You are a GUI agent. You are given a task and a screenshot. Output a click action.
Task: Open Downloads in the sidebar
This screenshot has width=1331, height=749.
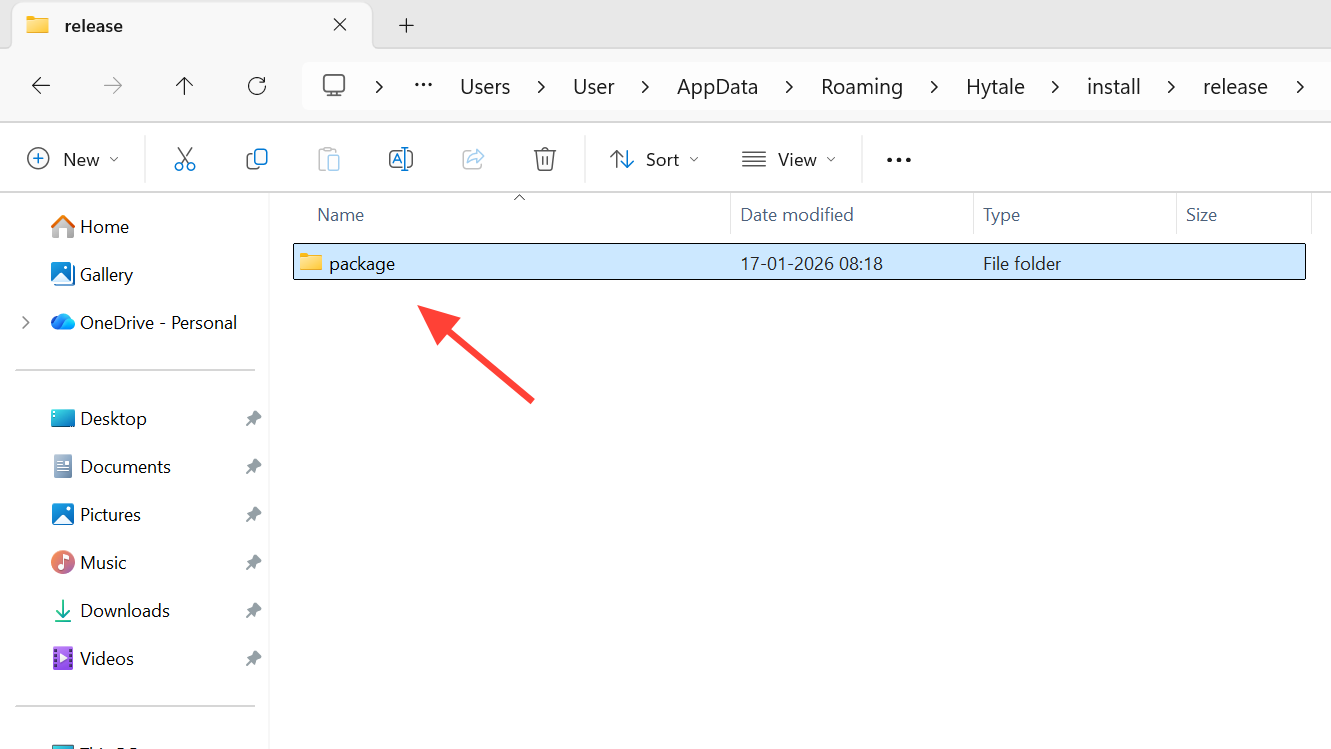[x=125, y=610]
